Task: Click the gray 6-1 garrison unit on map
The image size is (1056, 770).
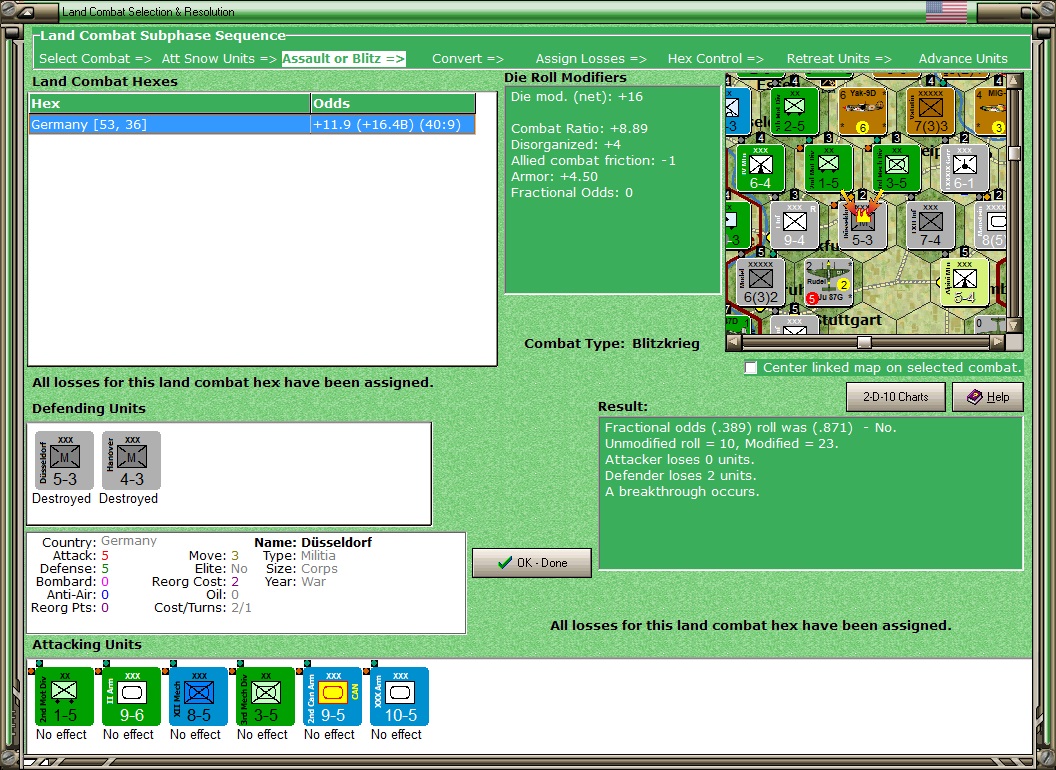Action: [964, 168]
